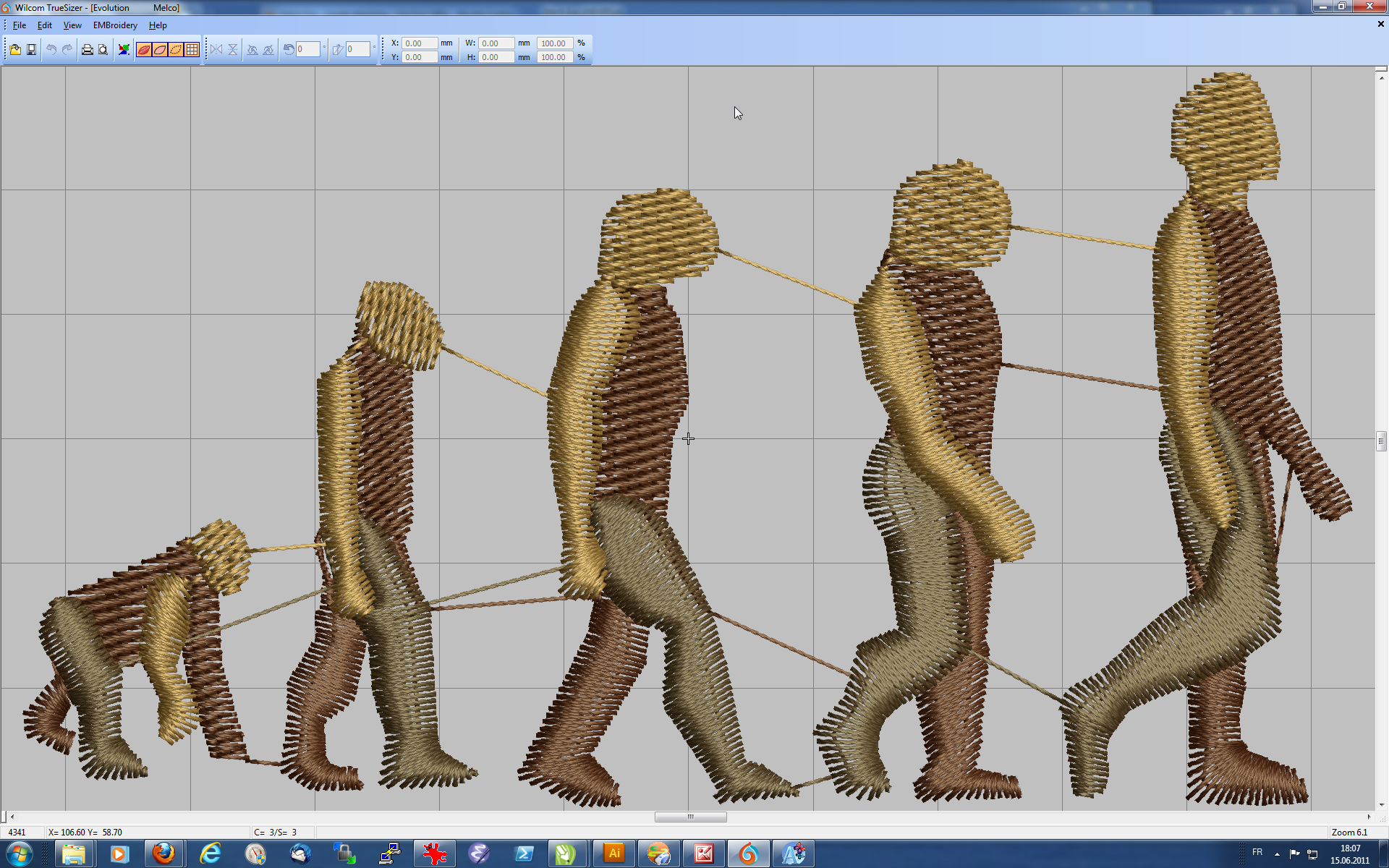Click the thread colors icon
The width and height of the screenshot is (1389, 868).
click(x=124, y=50)
